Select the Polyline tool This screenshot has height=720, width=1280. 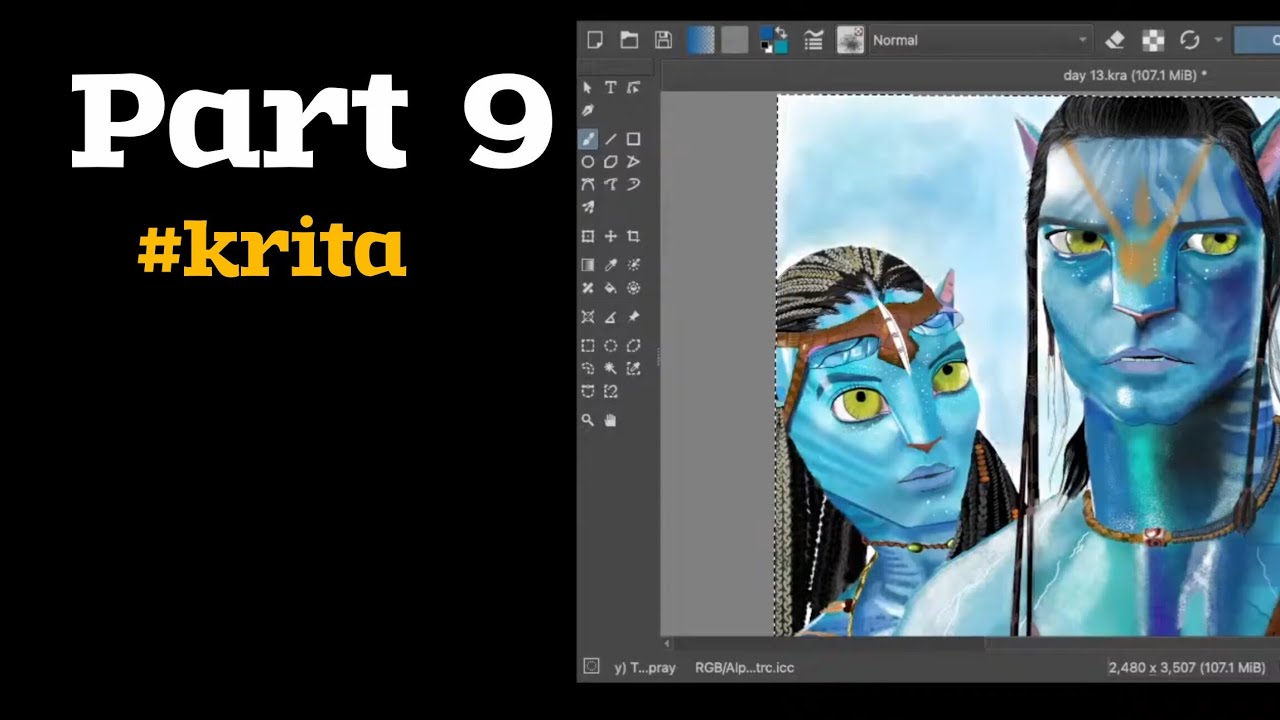tap(633, 162)
